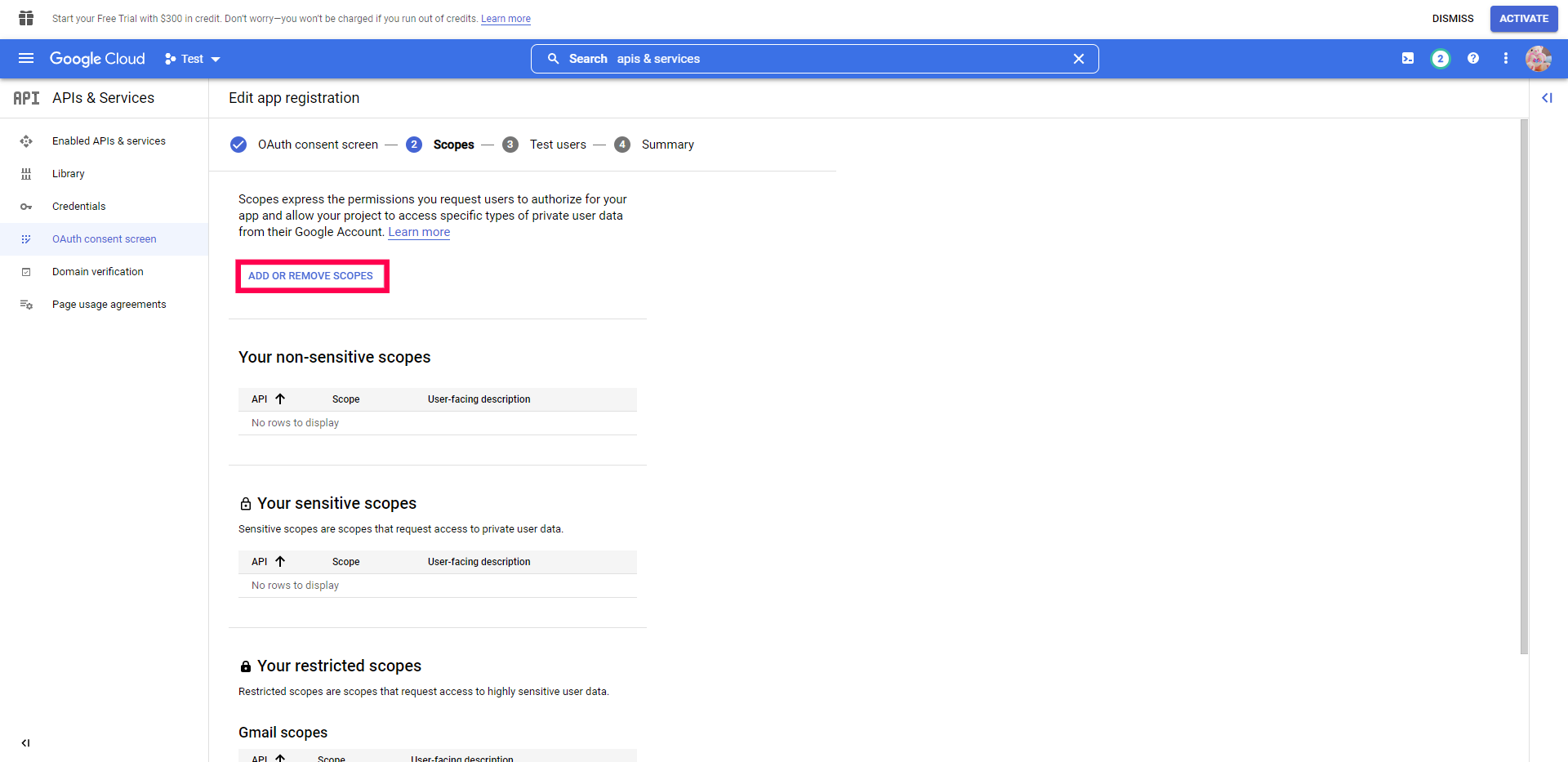Open the Learn more link about scopes
1568x762 pixels.
pos(418,232)
